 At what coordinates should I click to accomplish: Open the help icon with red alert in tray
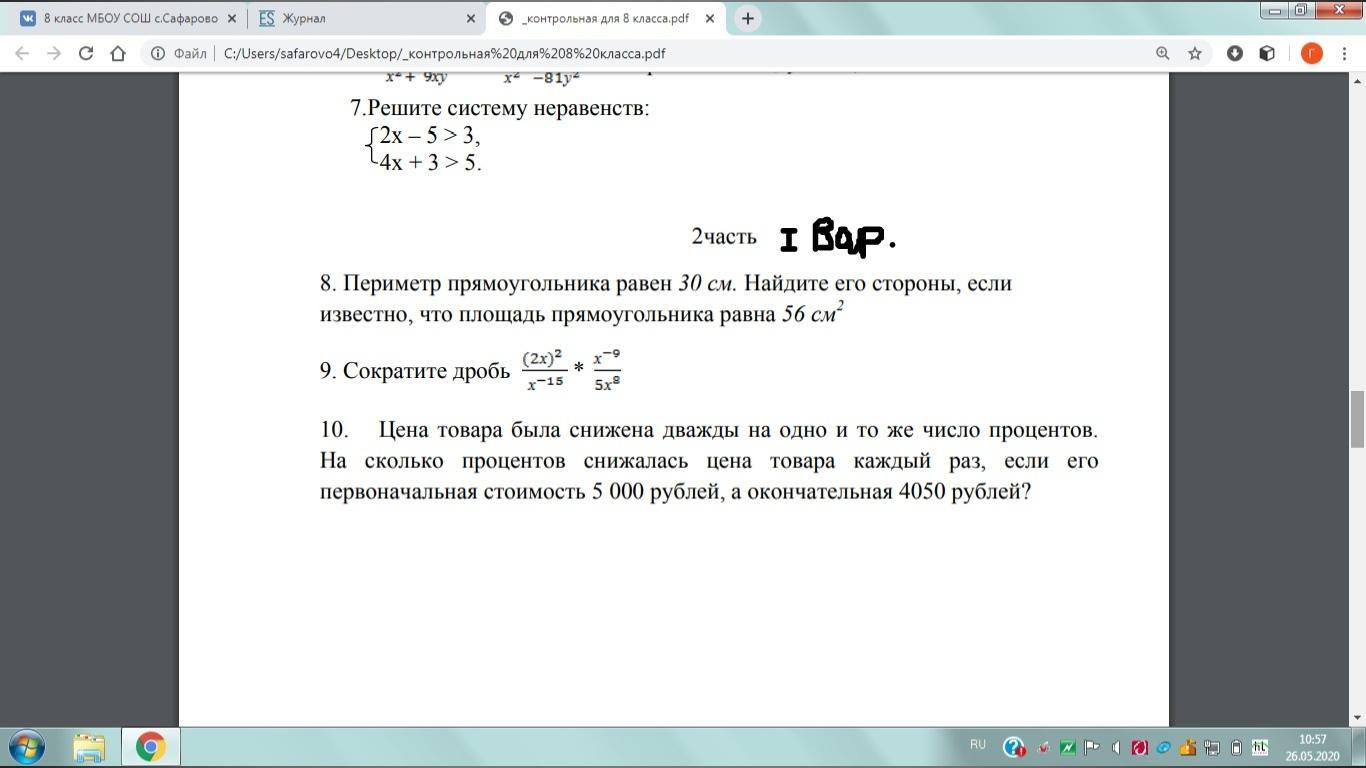pyautogui.click(x=1013, y=747)
